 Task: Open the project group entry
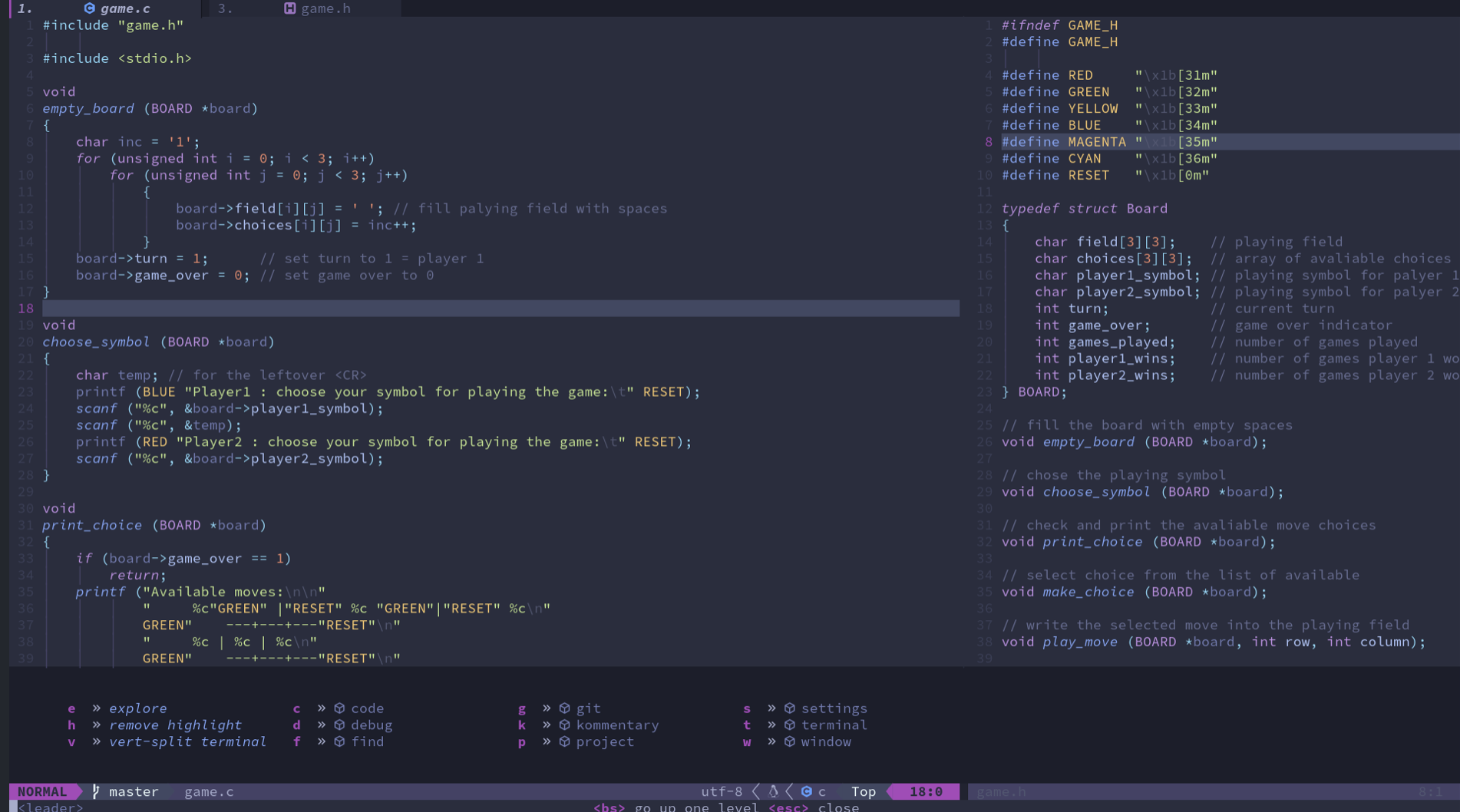(x=605, y=742)
